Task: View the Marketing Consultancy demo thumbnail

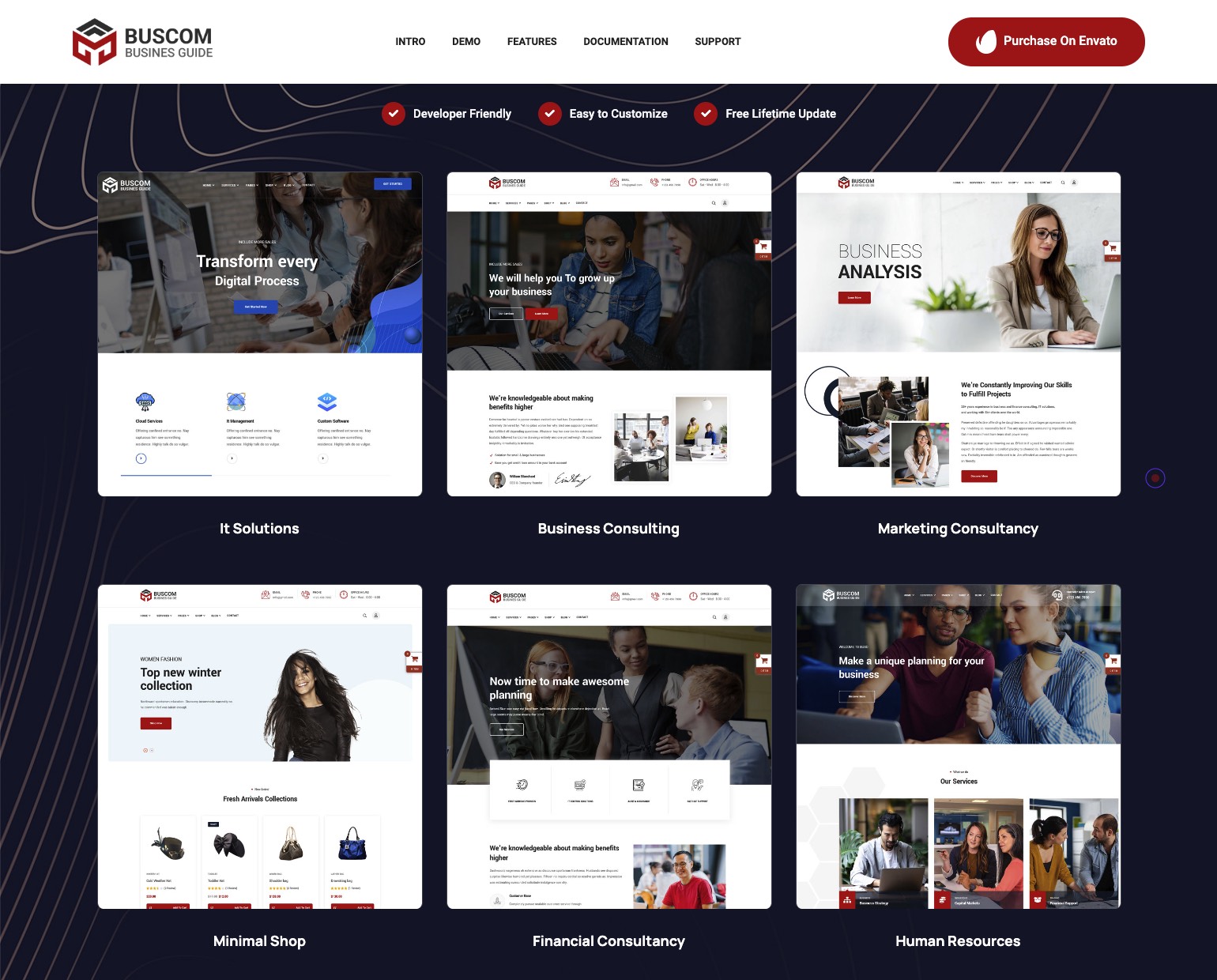Action: pos(958,334)
